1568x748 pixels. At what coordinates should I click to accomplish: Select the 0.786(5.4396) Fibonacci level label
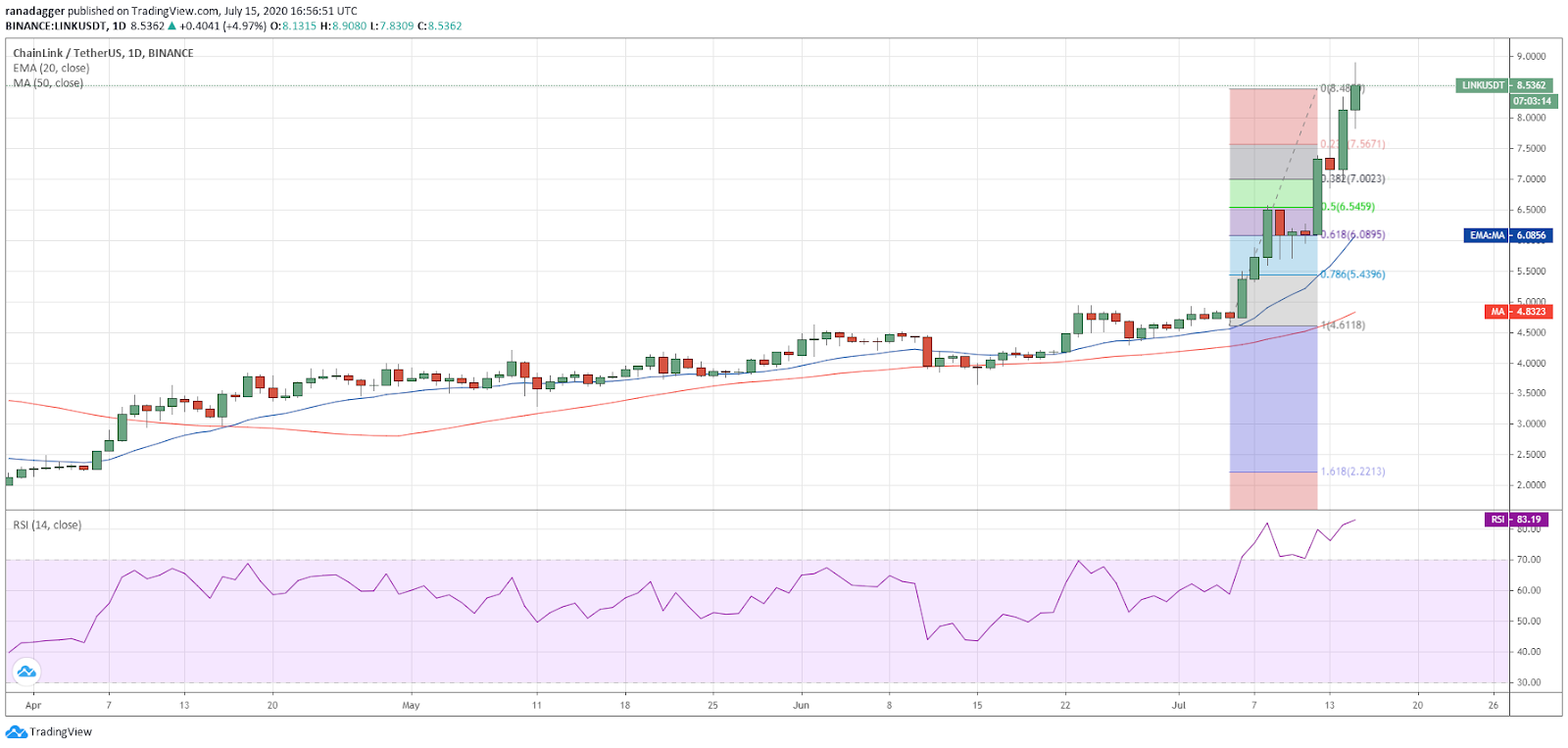coord(1352,274)
